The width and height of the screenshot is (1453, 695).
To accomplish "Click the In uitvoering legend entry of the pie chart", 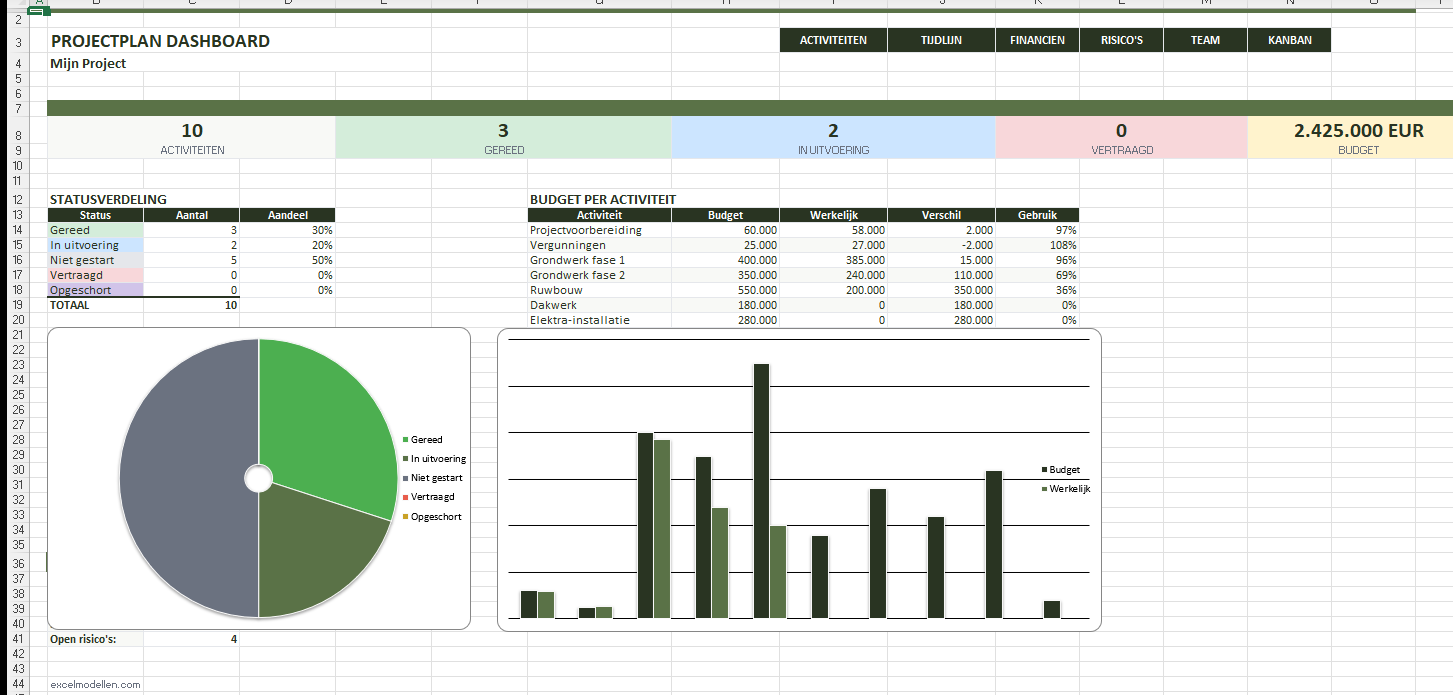I will 438,459.
